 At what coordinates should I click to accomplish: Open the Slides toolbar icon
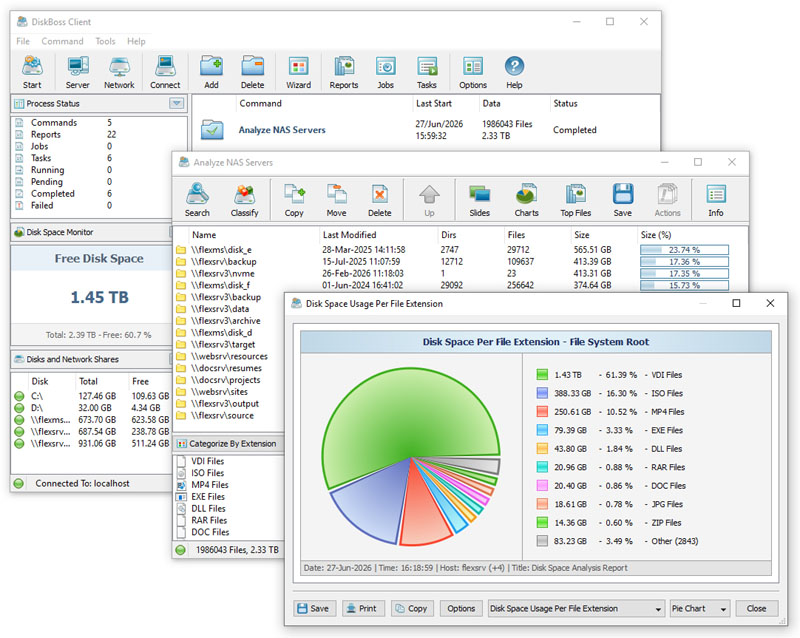480,200
